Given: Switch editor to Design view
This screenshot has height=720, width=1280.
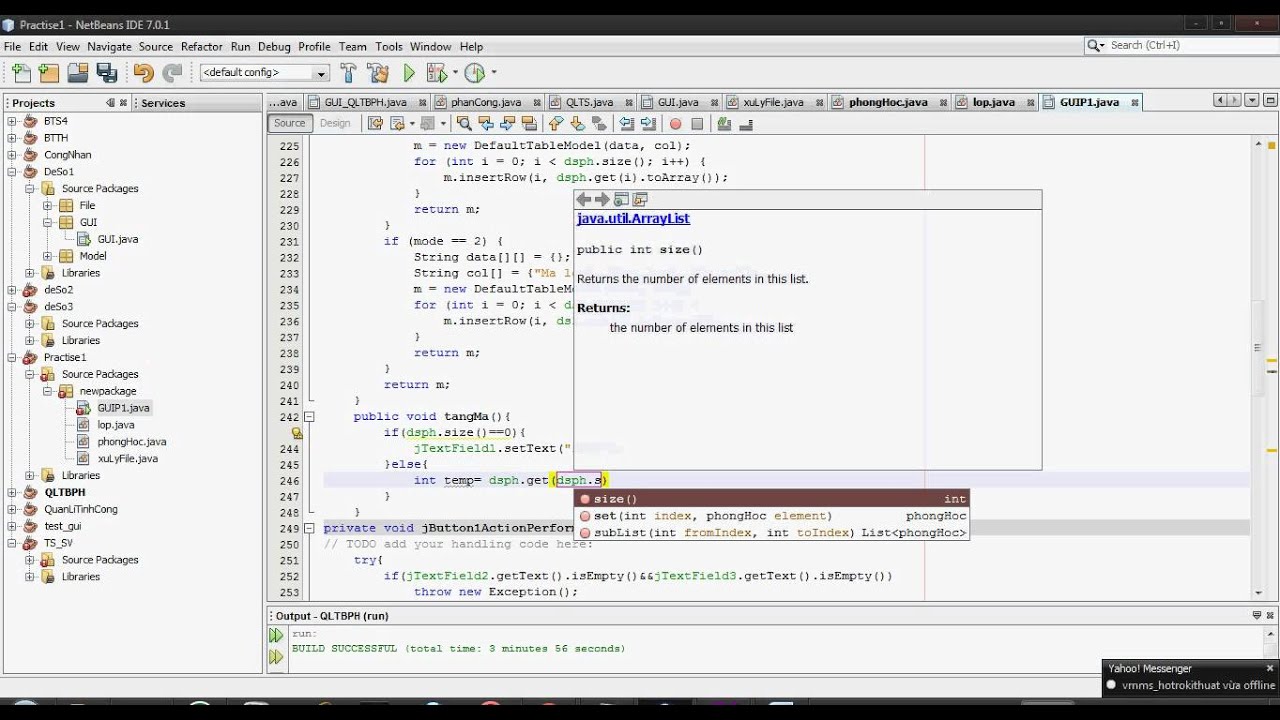Looking at the screenshot, I should coord(335,123).
